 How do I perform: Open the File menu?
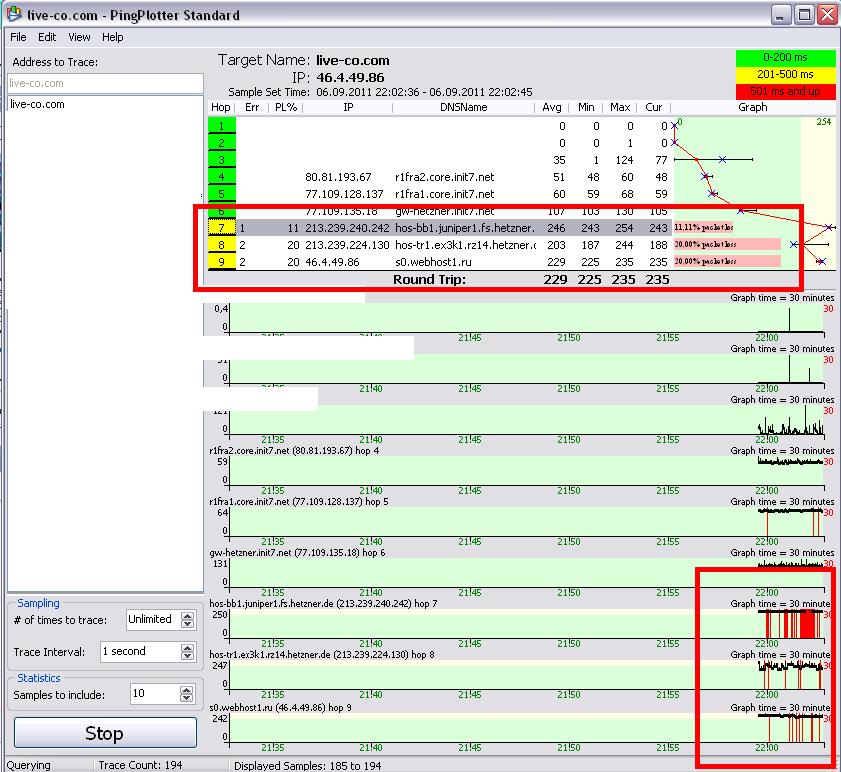point(18,37)
